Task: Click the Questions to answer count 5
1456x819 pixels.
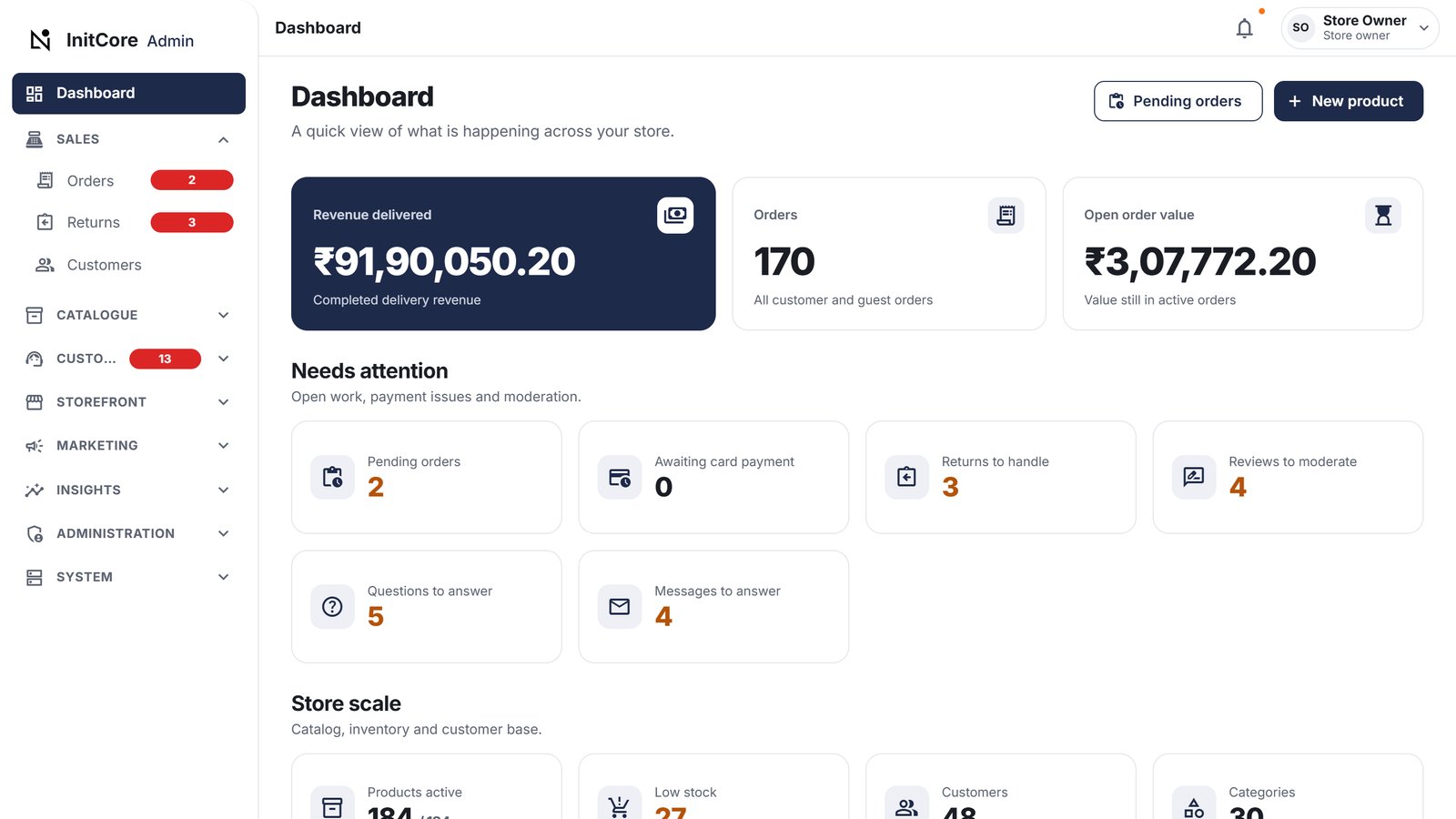Action: point(376,617)
